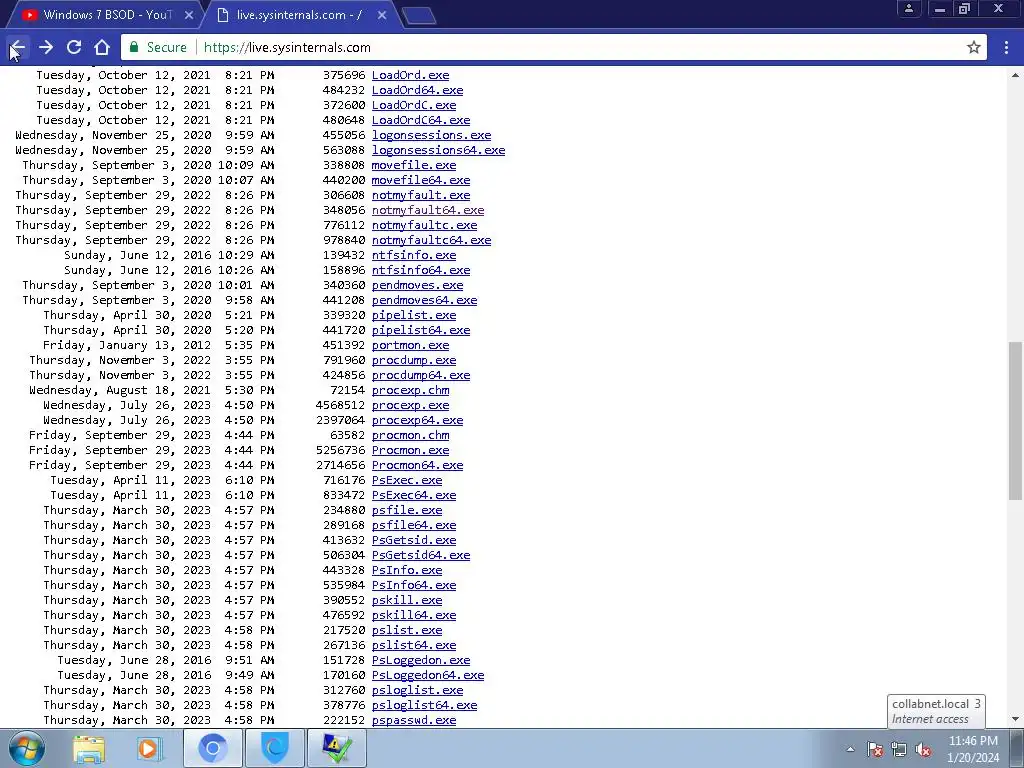Open Chrome's three-dot menu

point(1006,47)
